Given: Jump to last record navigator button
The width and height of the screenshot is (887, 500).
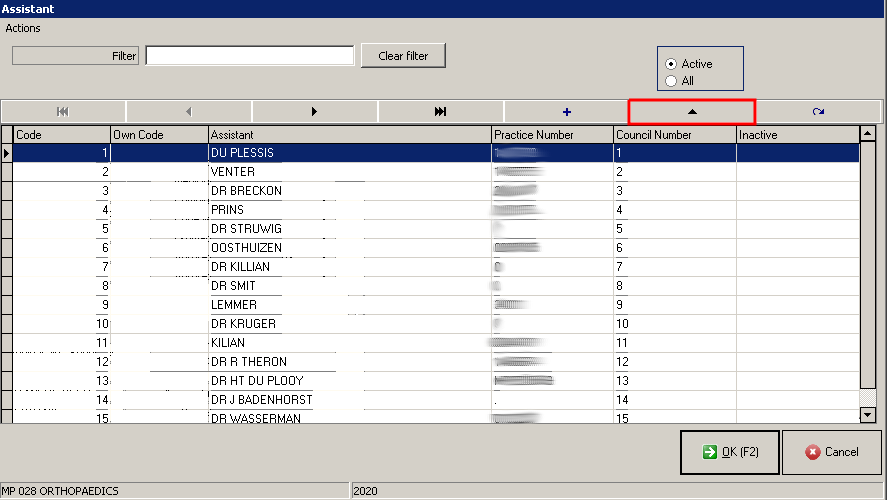Looking at the screenshot, I should click(440, 112).
